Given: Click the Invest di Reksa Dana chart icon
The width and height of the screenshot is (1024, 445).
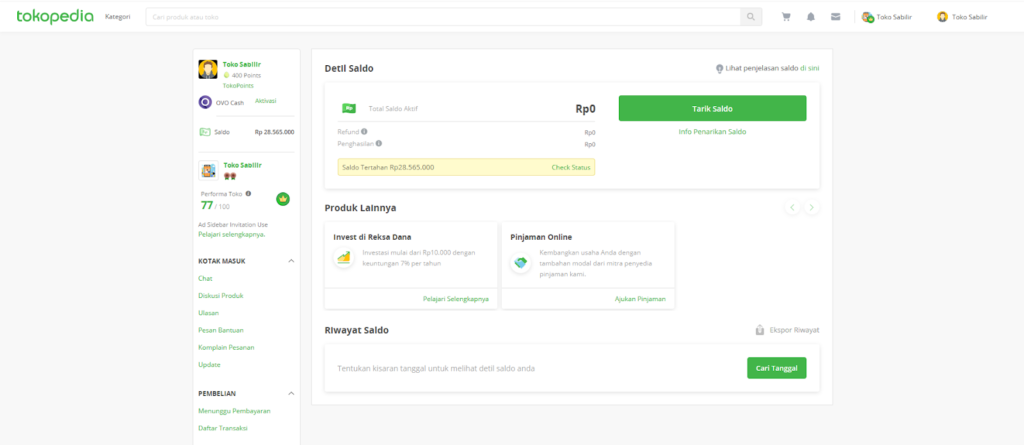Looking at the screenshot, I should pos(344,257).
